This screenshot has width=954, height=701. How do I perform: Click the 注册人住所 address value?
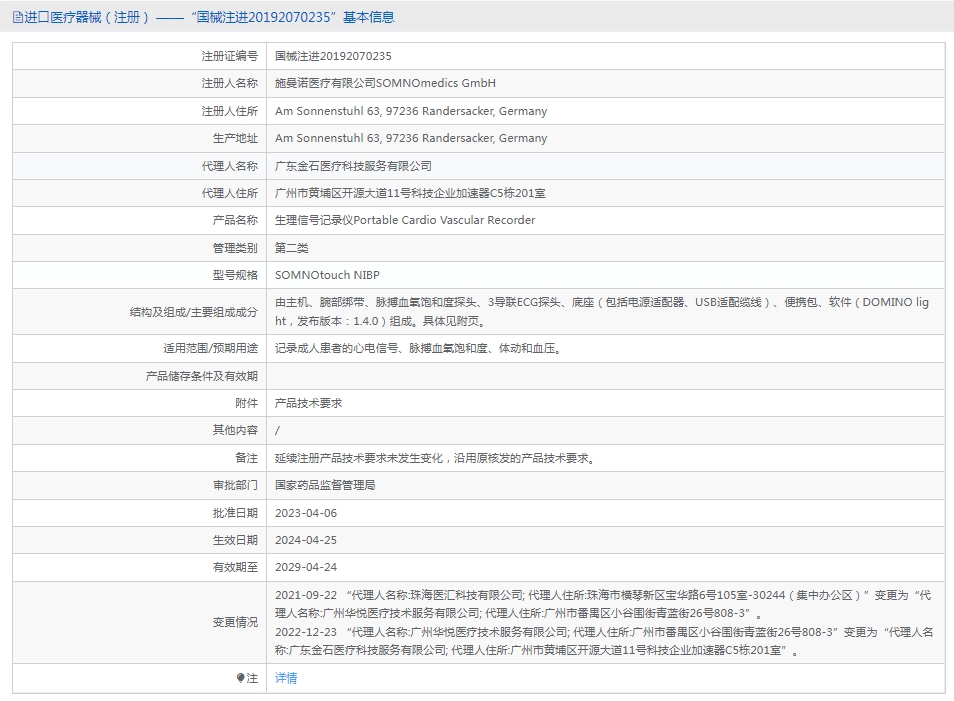411,111
